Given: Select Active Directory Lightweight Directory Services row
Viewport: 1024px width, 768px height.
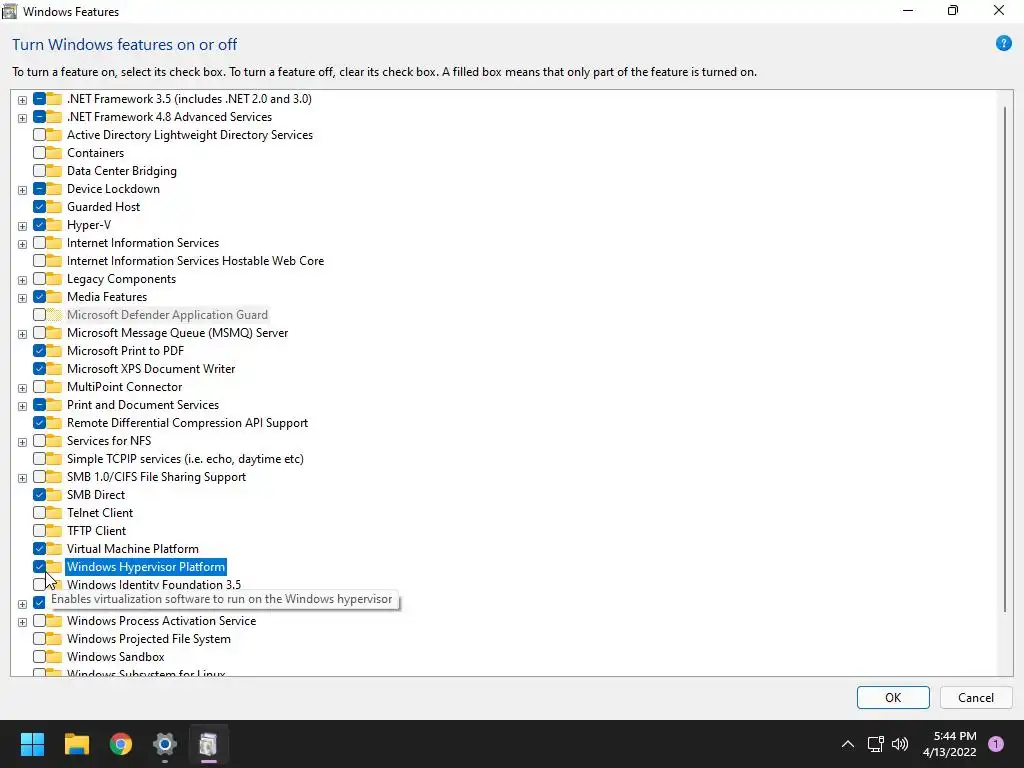Looking at the screenshot, I should (x=189, y=135).
